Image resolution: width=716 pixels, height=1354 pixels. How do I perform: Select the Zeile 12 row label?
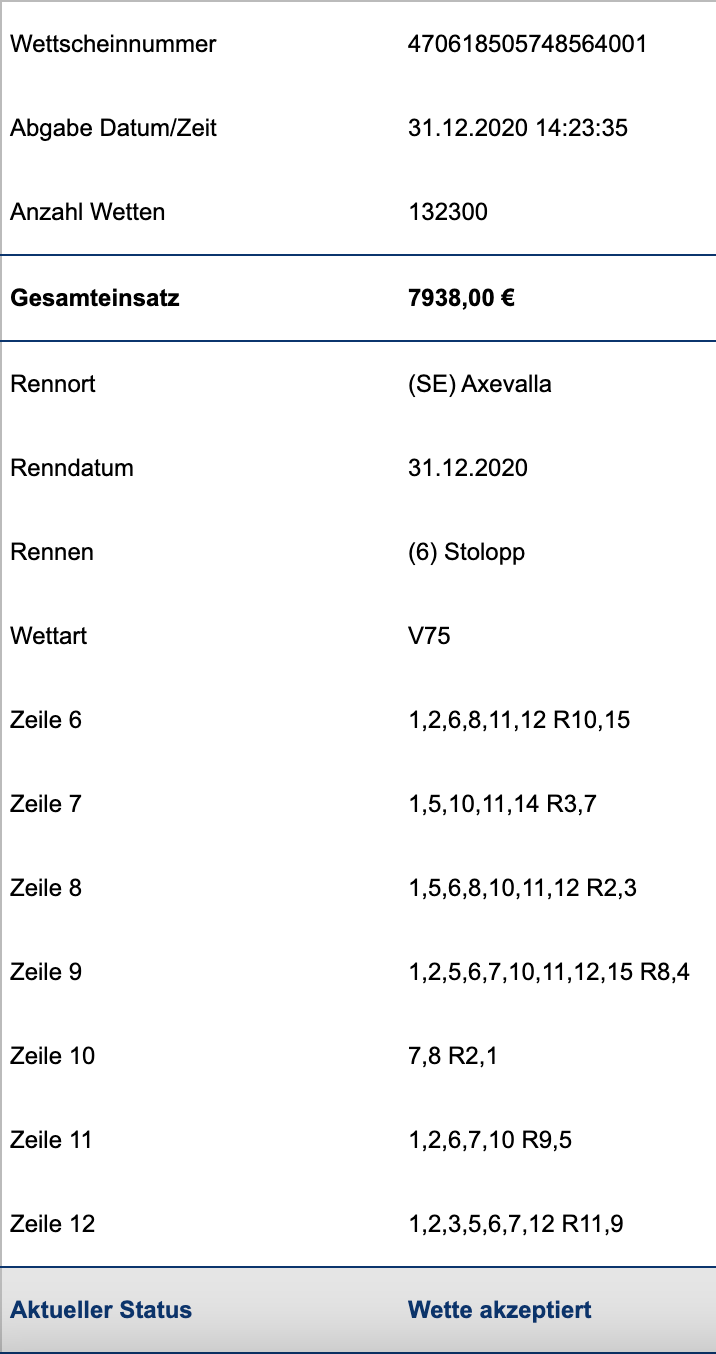click(x=52, y=1224)
